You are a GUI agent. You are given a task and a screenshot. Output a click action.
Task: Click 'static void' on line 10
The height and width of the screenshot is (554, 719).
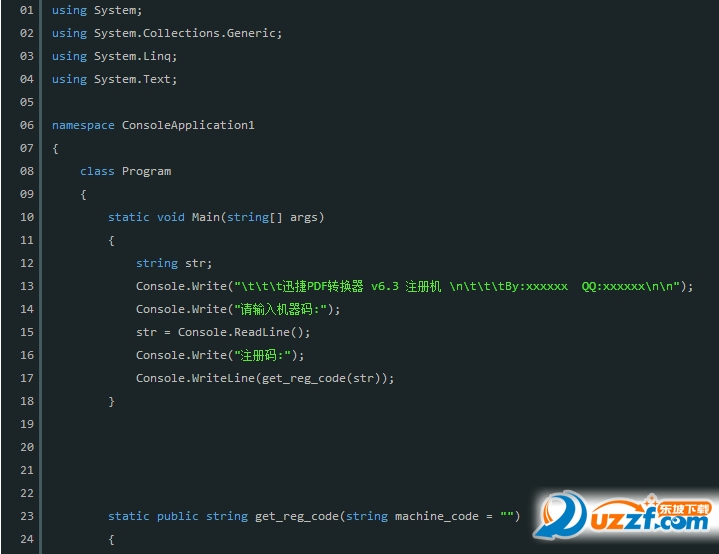click(146, 217)
